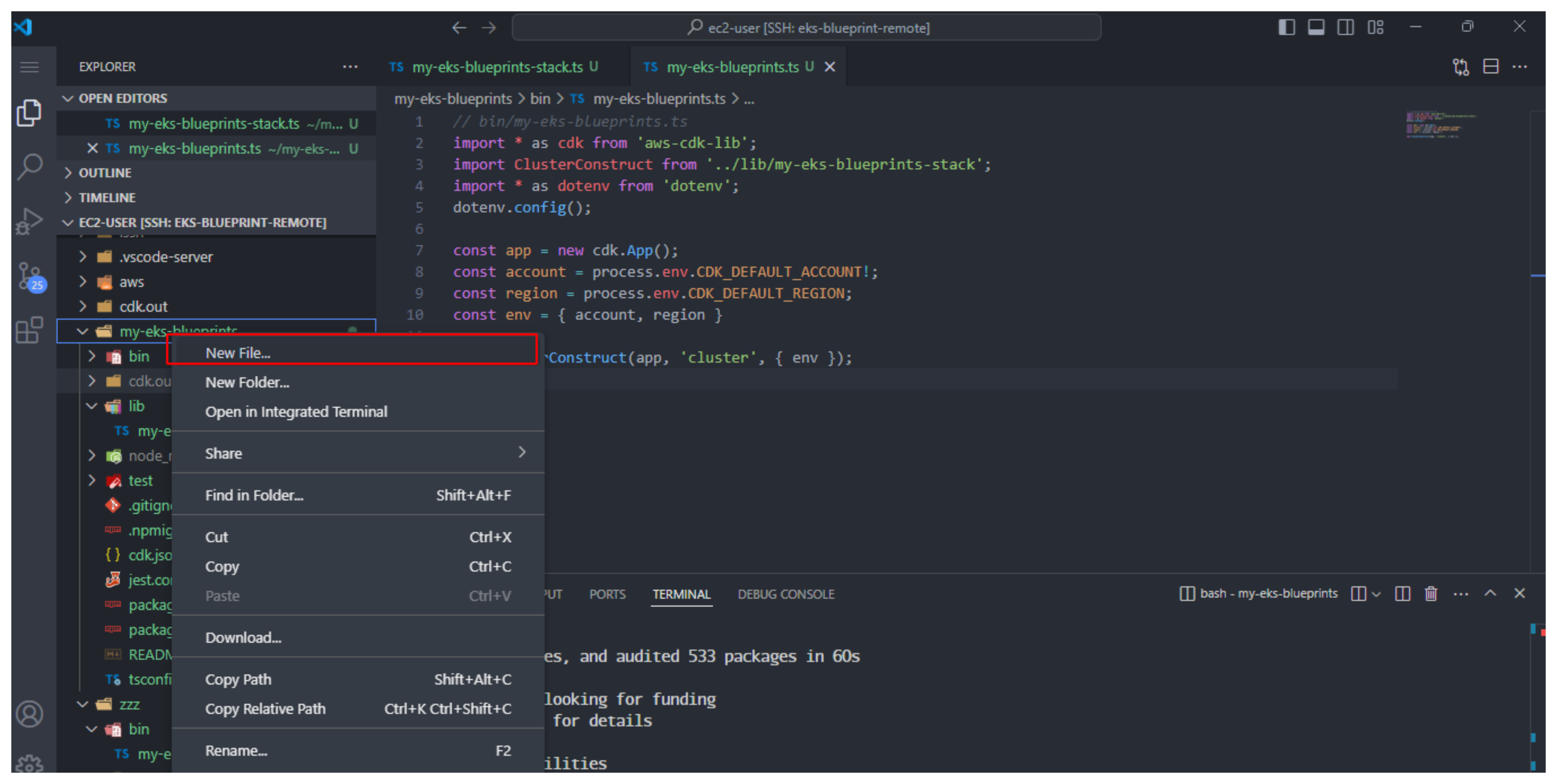This screenshot has height=784, width=1557.
Task: Open the Extensions view
Action: tap(29, 330)
